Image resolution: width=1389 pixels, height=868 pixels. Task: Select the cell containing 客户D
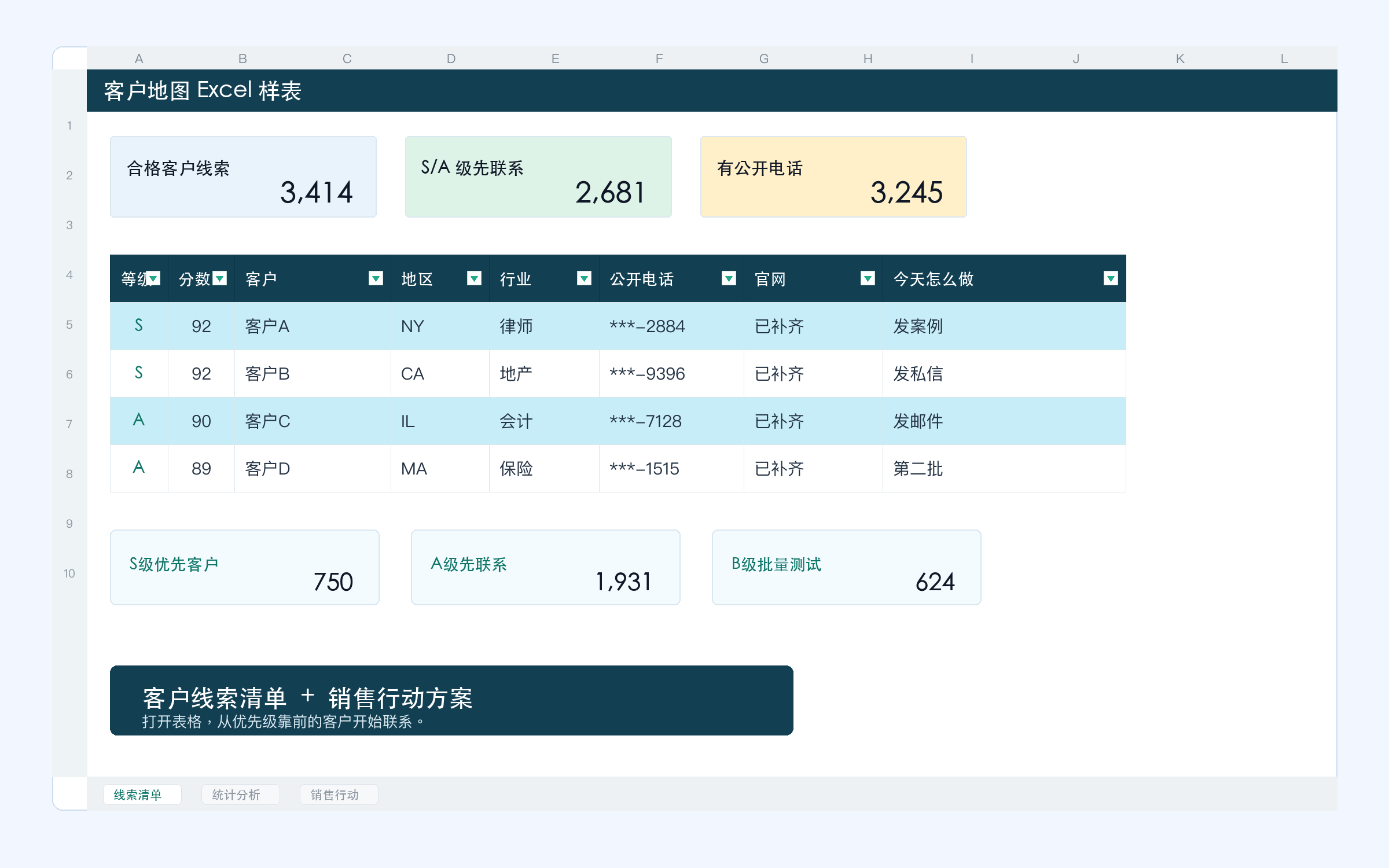pyautogui.click(x=313, y=469)
